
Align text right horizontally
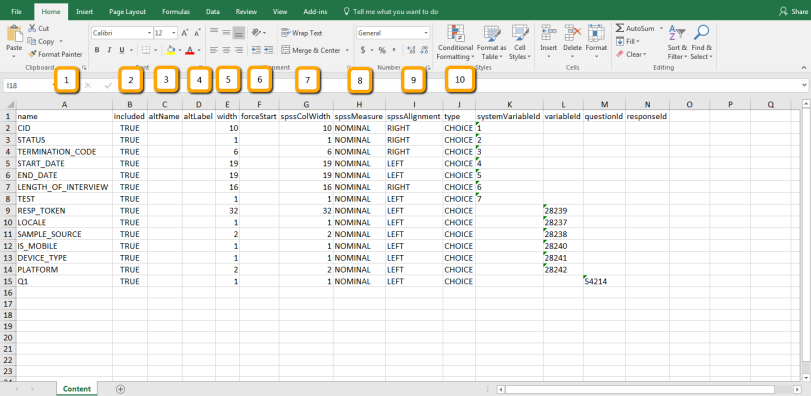pyautogui.click(x=238, y=50)
